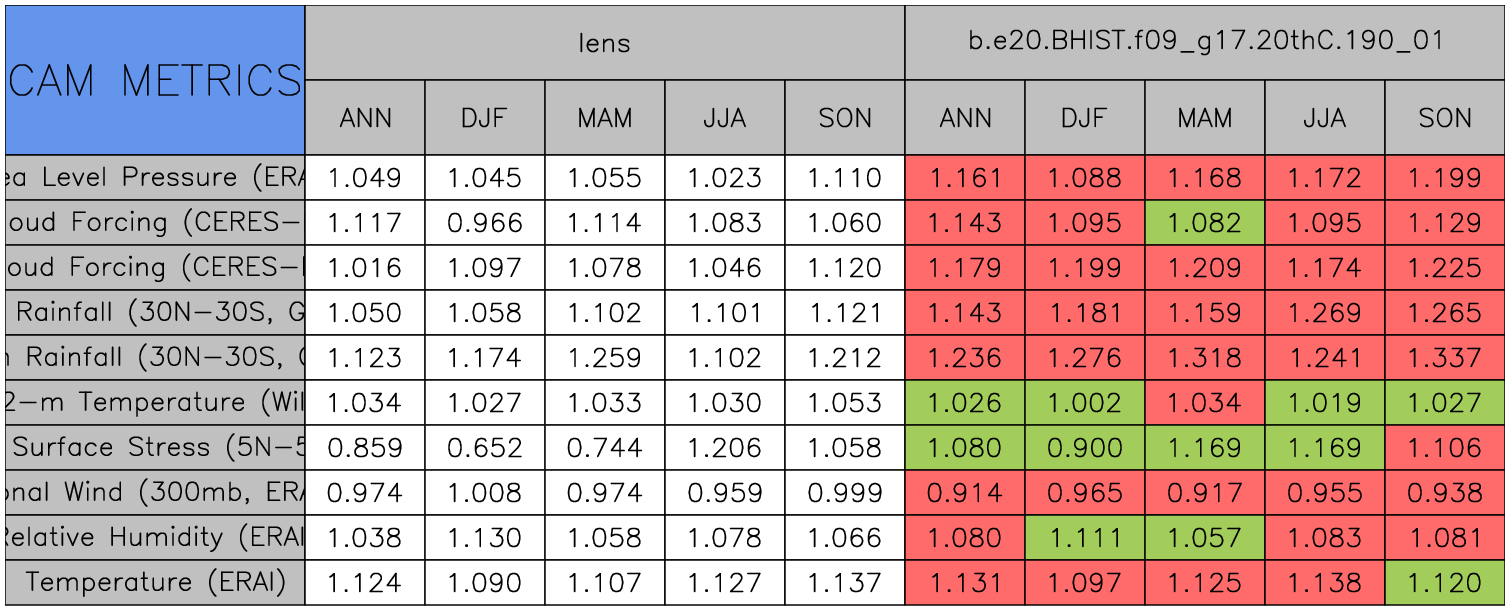Click the Temperature (ERAI) row label
Image resolution: width=1510 pixels, height=611 pixels.
155,582
